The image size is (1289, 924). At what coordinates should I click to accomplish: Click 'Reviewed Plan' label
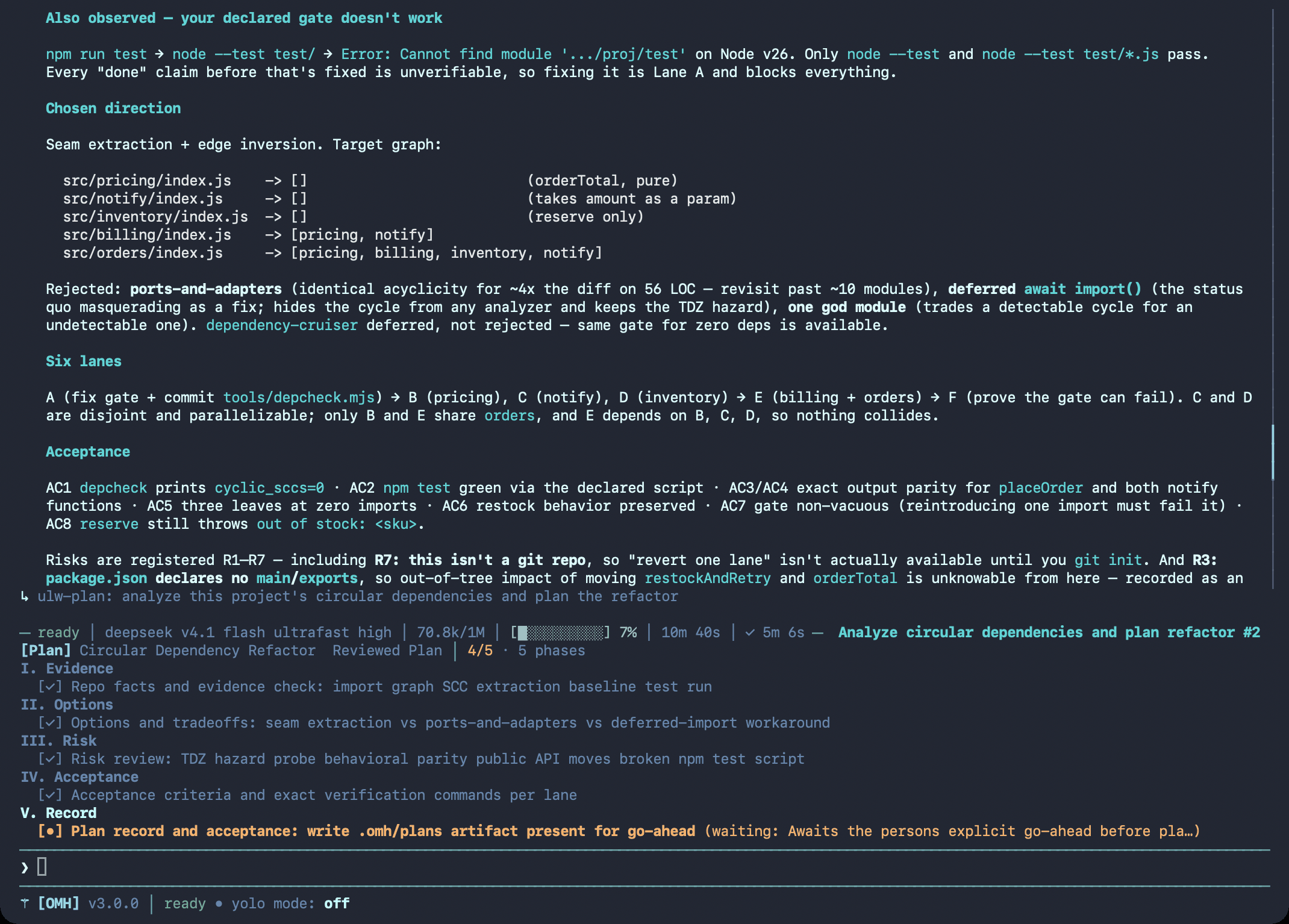coord(387,651)
